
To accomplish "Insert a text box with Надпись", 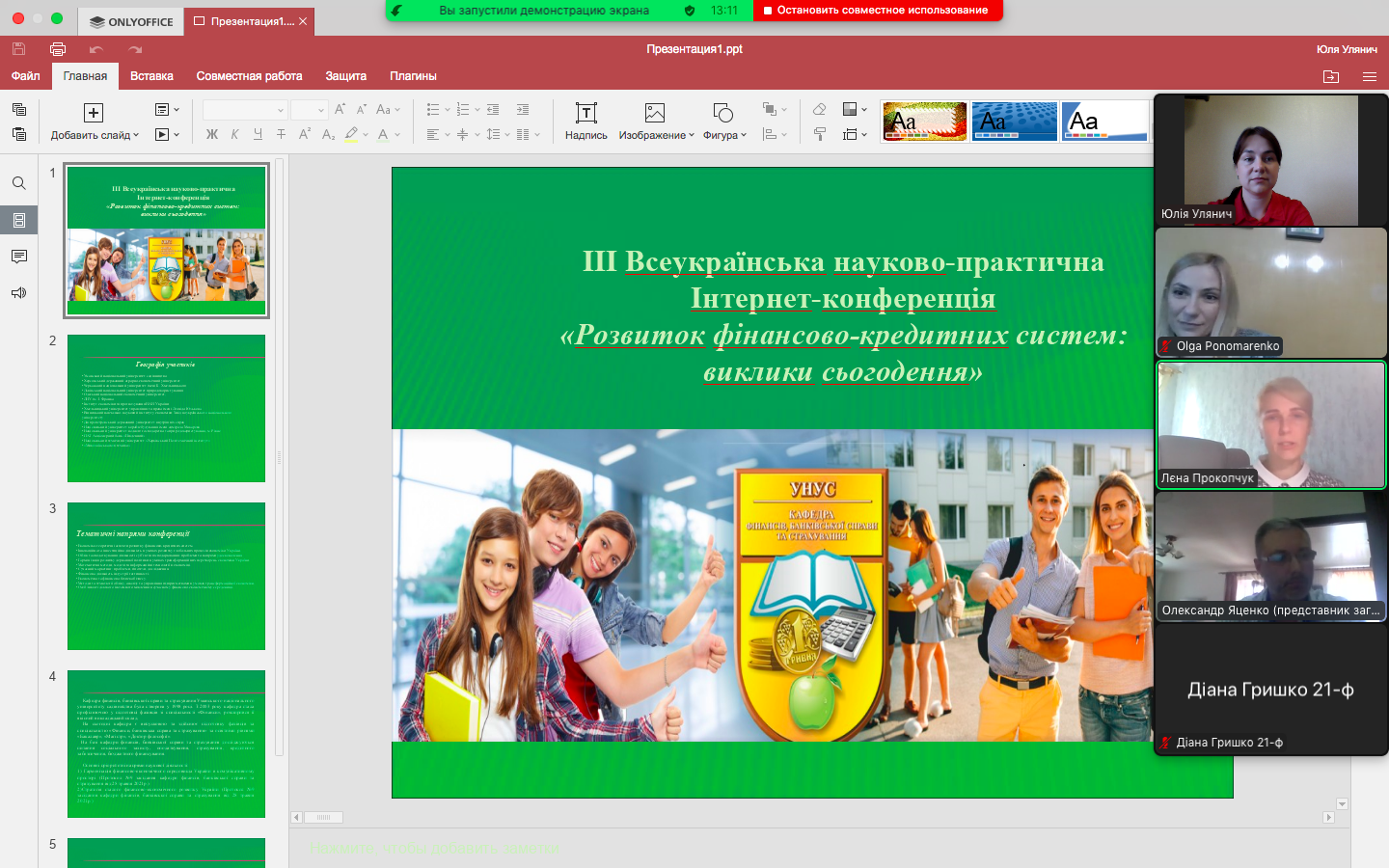I will tap(586, 122).
